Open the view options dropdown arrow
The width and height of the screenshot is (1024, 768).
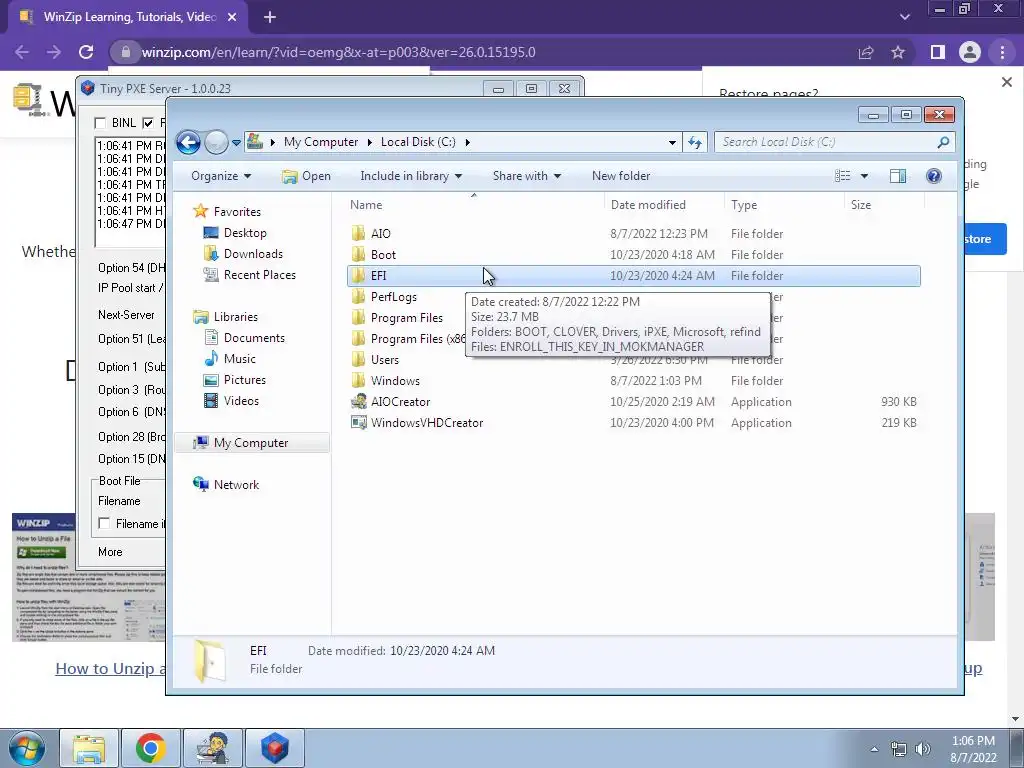864,176
